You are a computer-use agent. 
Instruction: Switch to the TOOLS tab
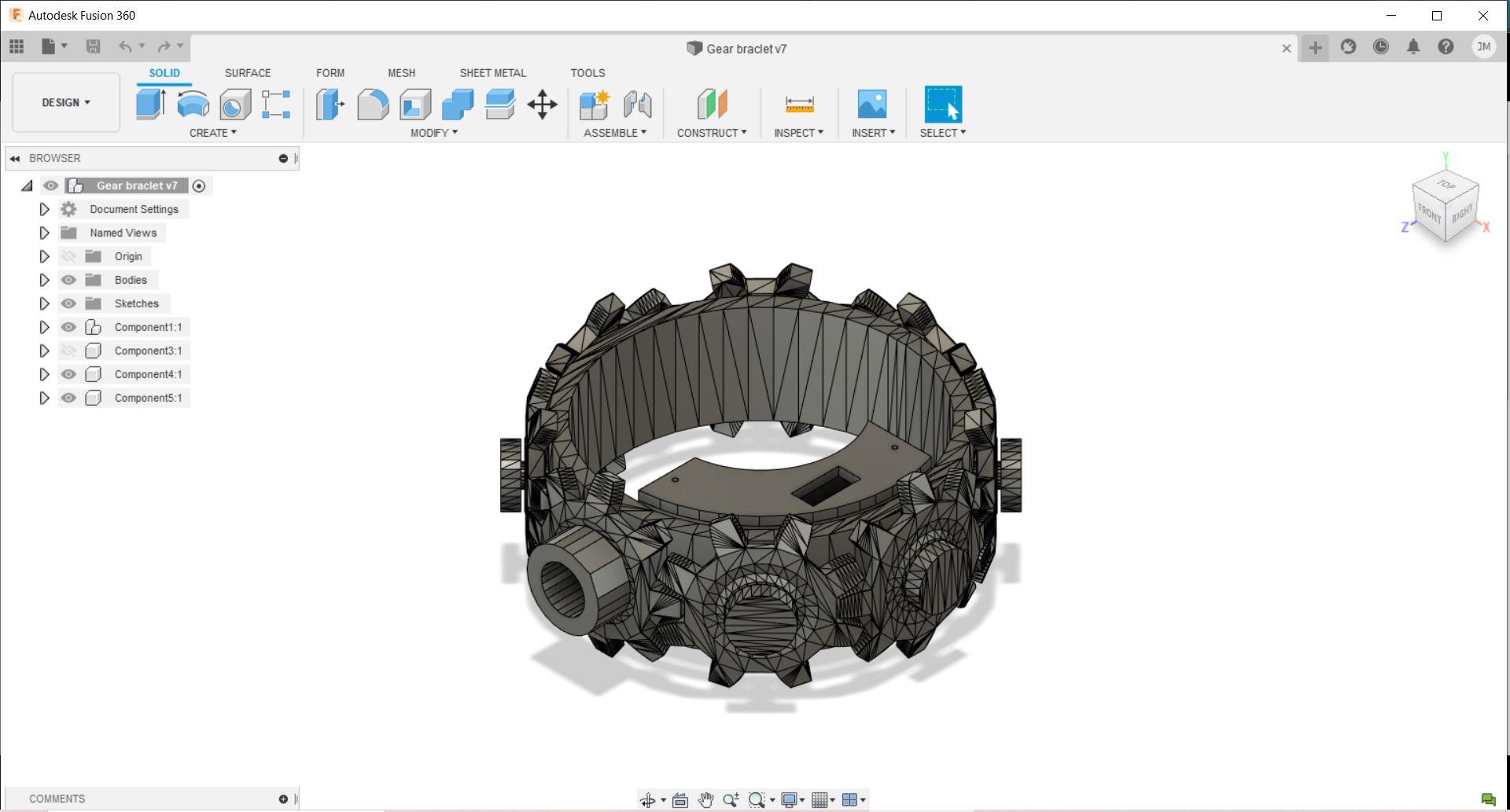point(587,73)
